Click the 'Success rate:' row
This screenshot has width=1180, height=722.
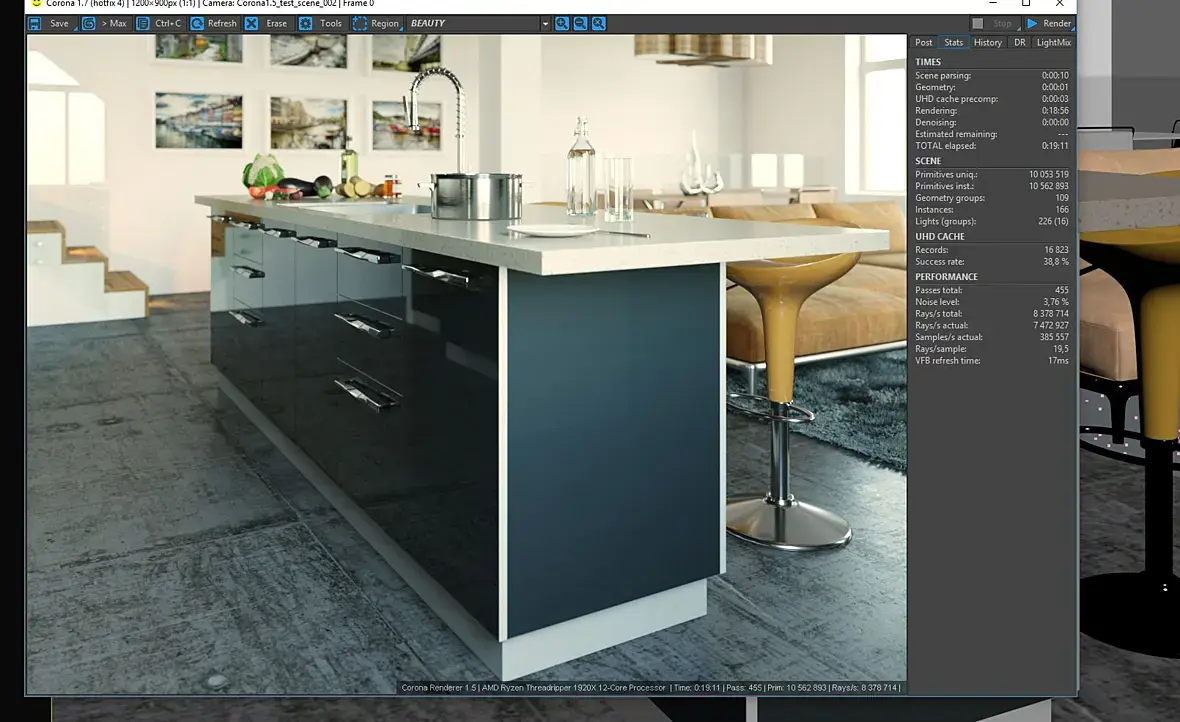click(x=992, y=262)
